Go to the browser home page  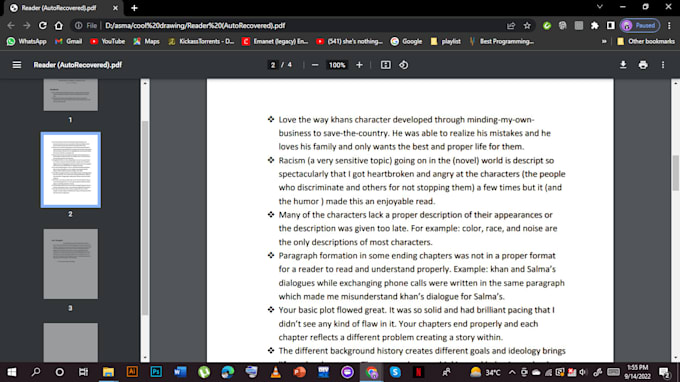tap(59, 26)
